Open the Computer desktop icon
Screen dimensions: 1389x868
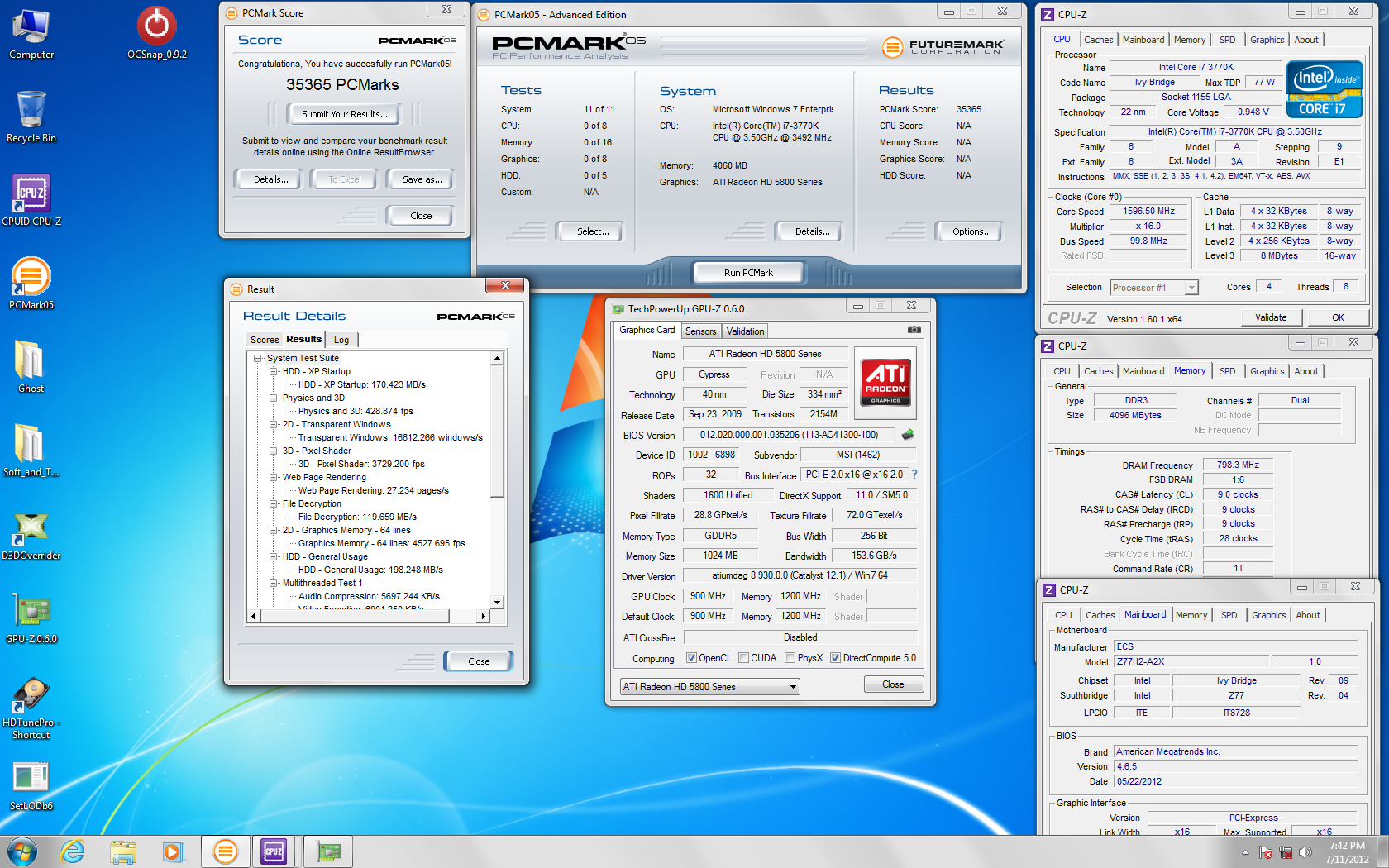click(x=31, y=35)
